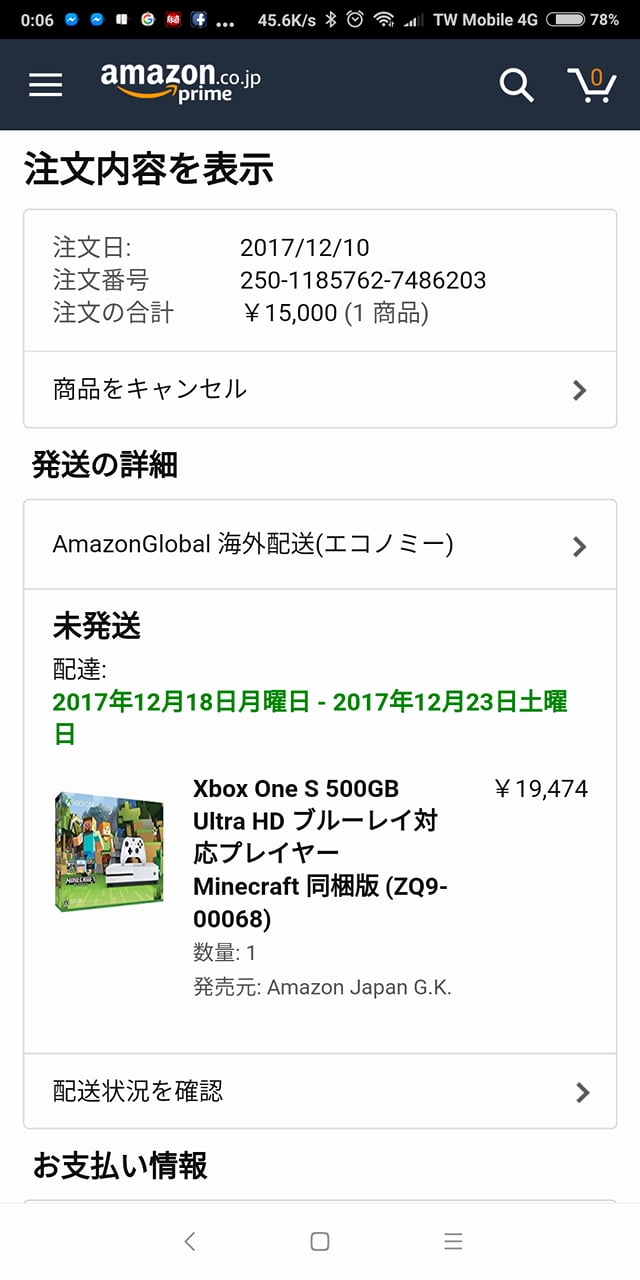Tap the alarm clock status icon
The width and height of the screenshot is (640, 1280).
pos(355,19)
